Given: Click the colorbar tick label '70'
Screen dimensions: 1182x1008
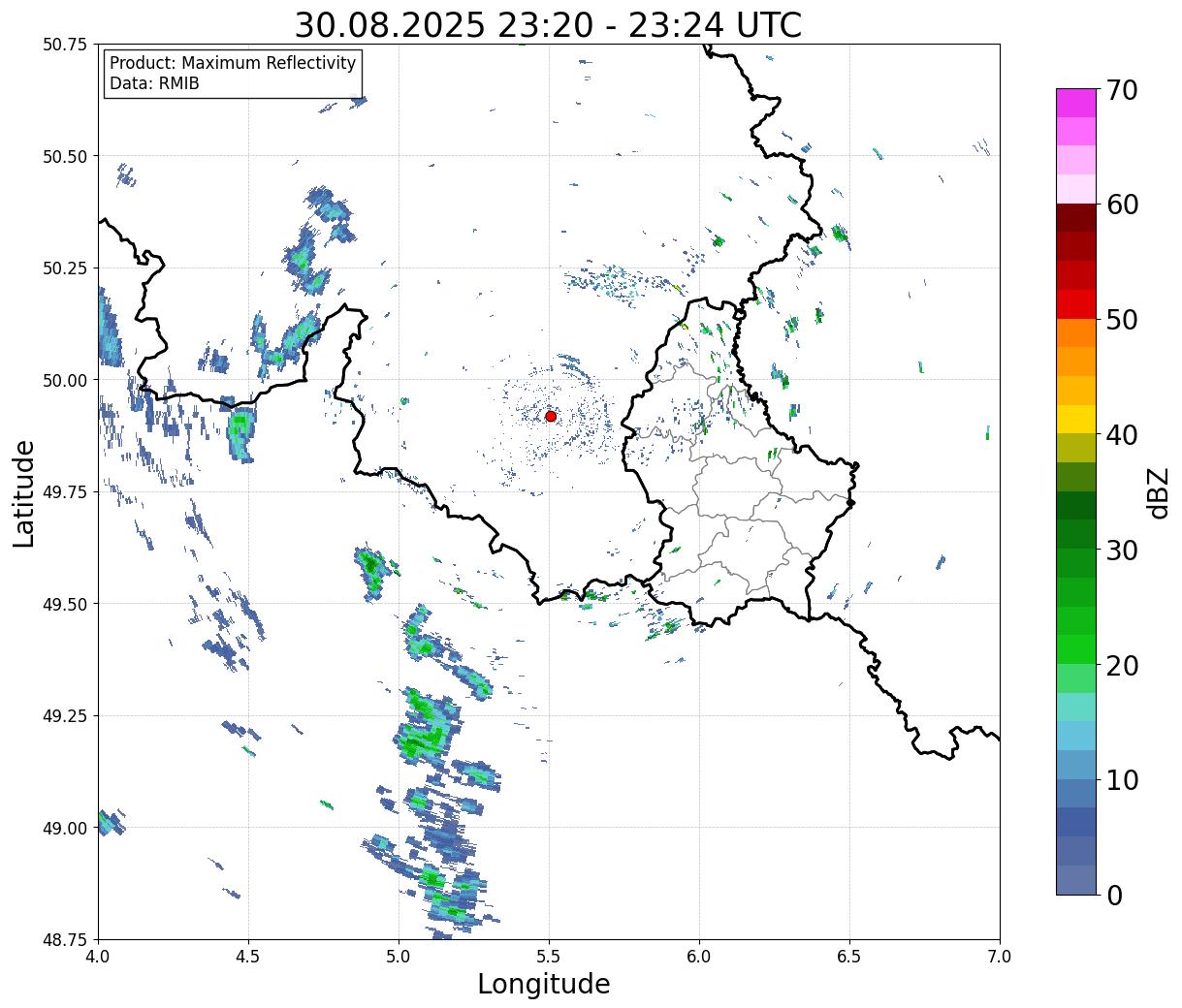Looking at the screenshot, I should [x=1121, y=90].
